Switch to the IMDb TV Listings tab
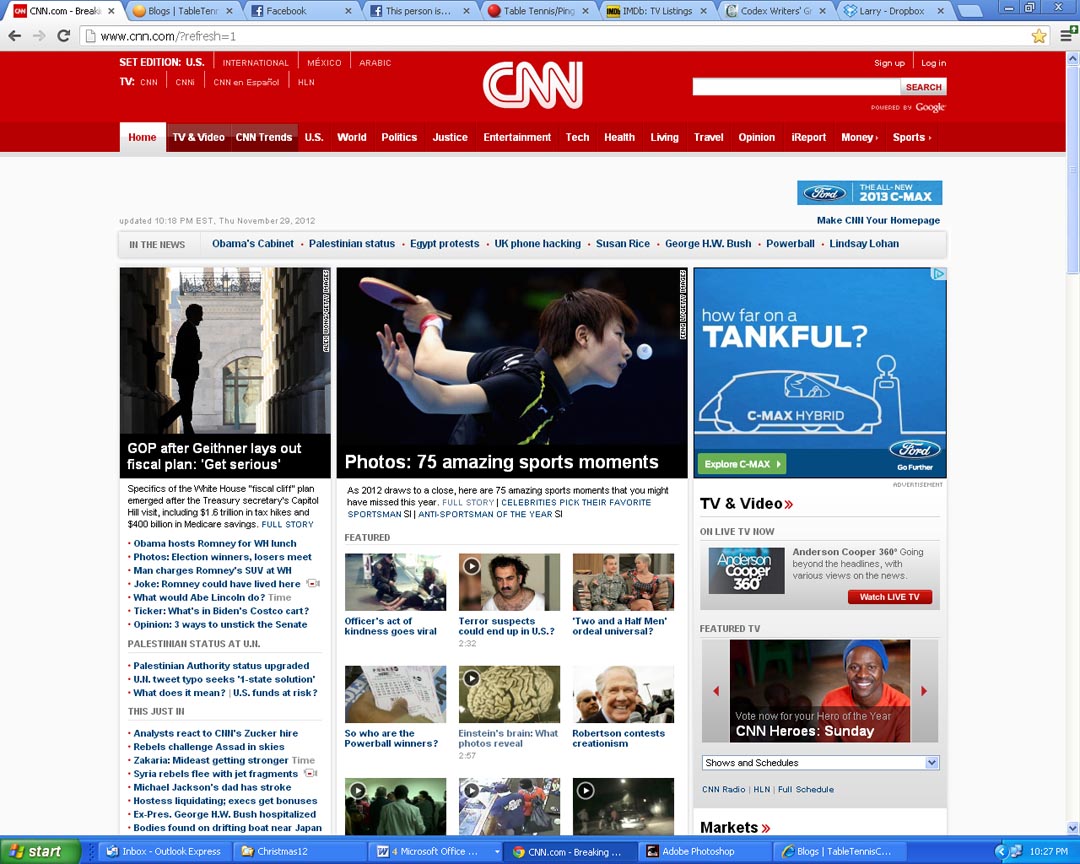 656,11
